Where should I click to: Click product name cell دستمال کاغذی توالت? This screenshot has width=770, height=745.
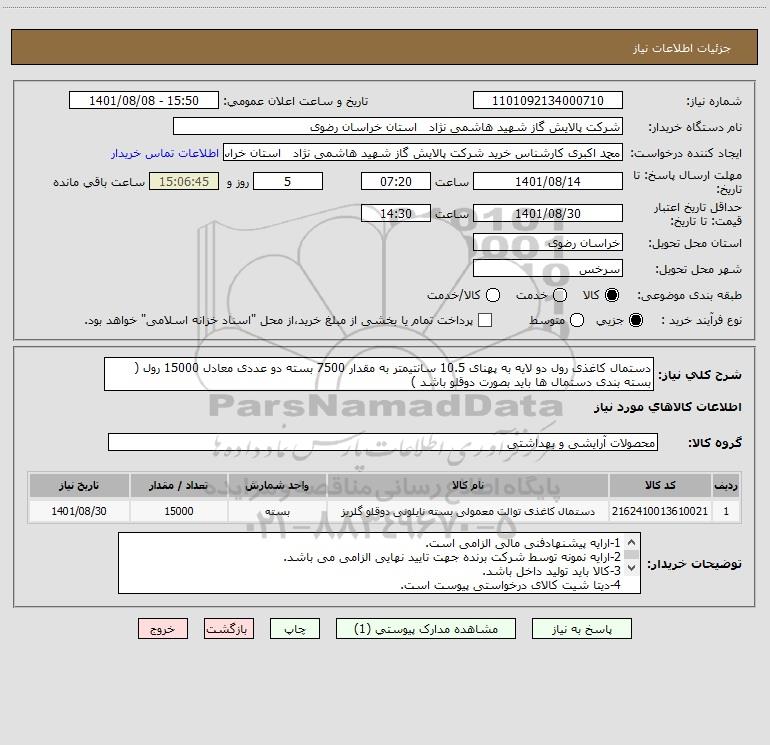coord(468,511)
